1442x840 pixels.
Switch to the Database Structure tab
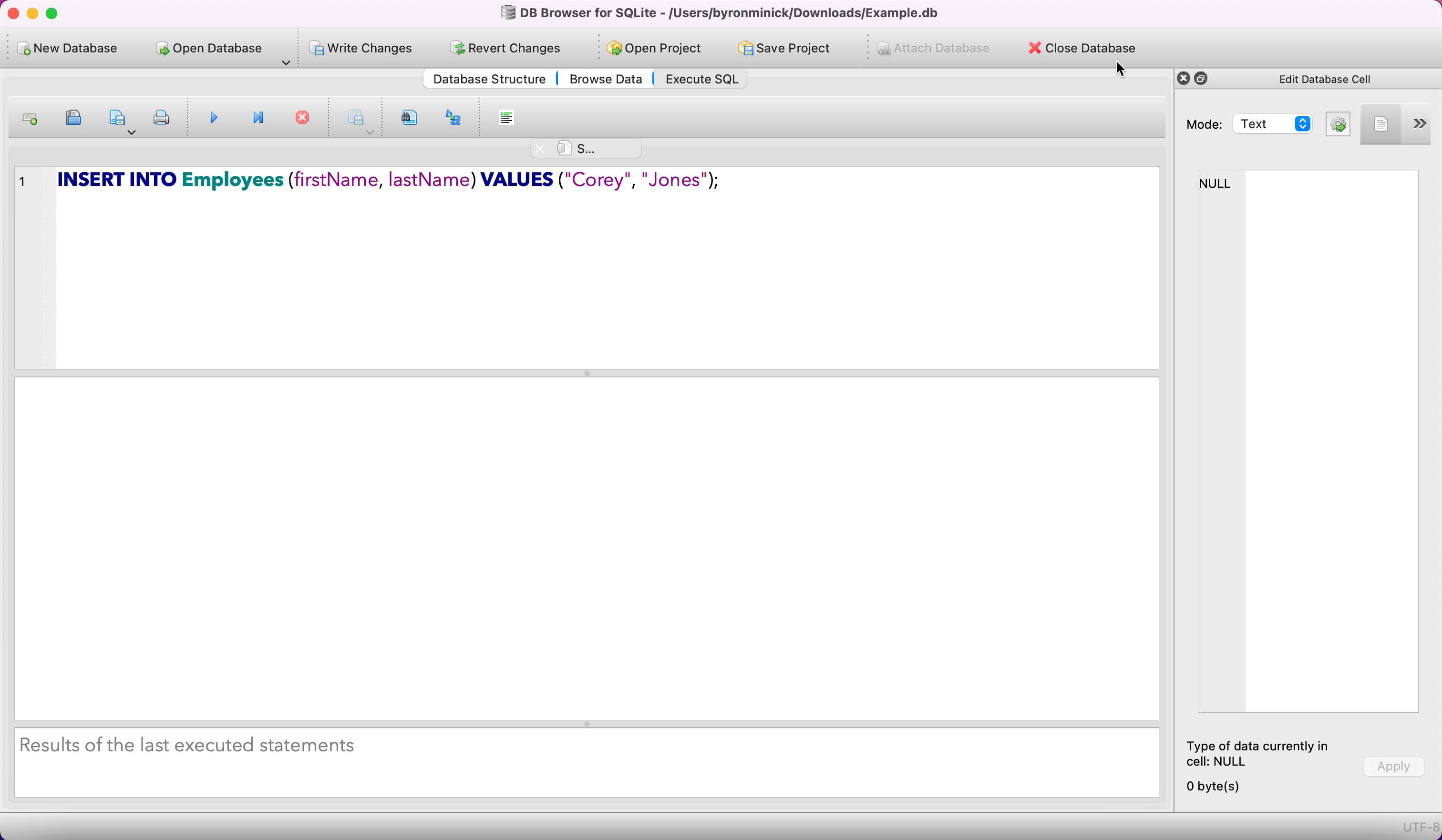(489, 79)
